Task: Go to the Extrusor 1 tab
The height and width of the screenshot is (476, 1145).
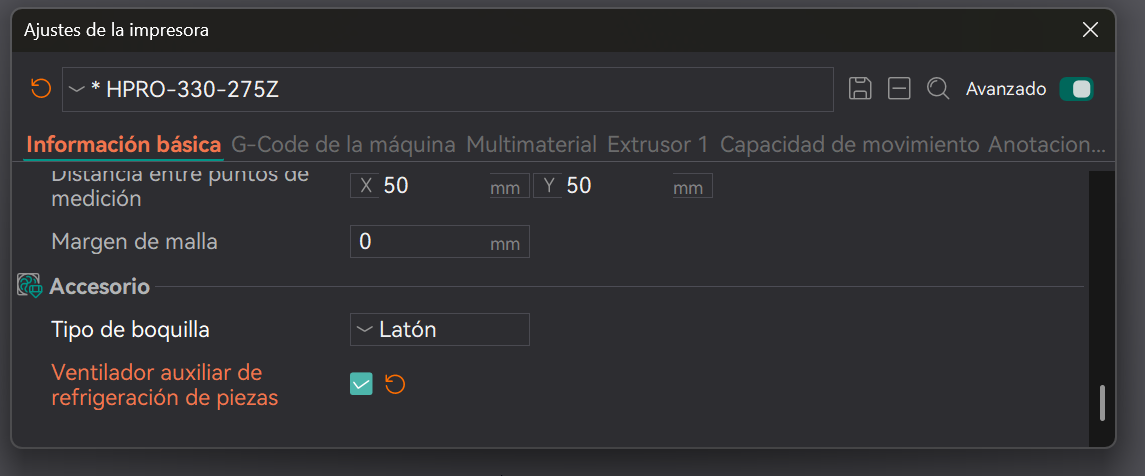Action: click(x=657, y=144)
